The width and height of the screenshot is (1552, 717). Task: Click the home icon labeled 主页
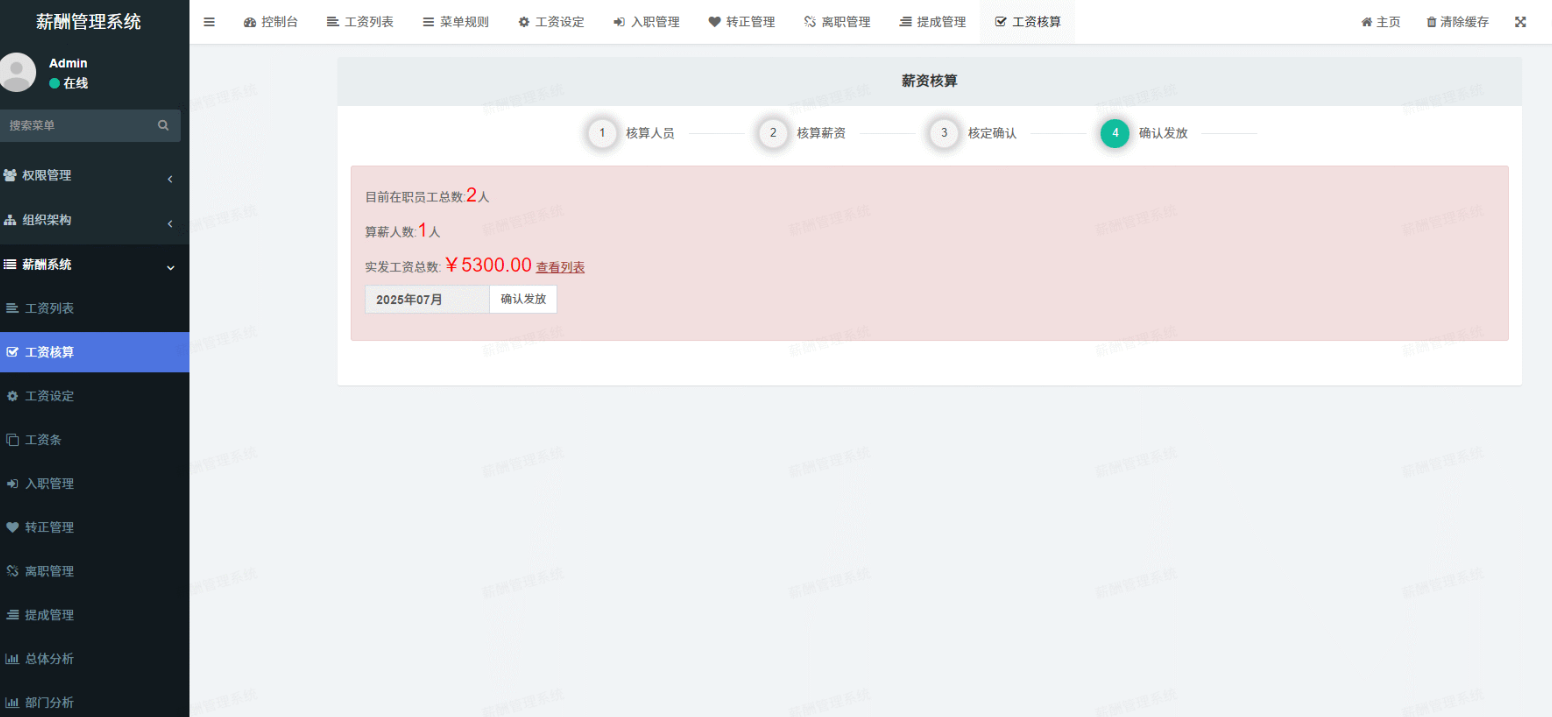[1366, 22]
